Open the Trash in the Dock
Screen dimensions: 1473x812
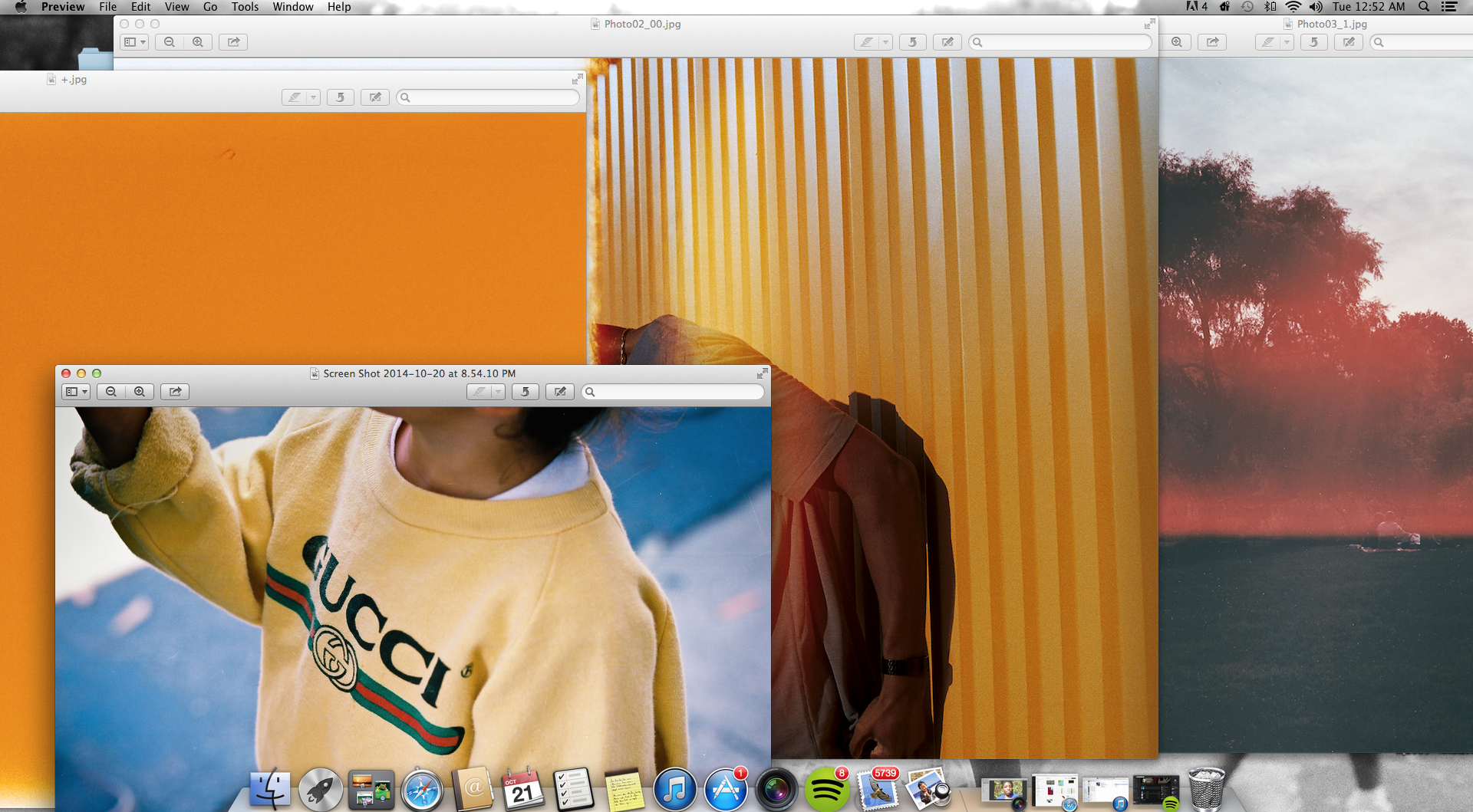point(1206,790)
